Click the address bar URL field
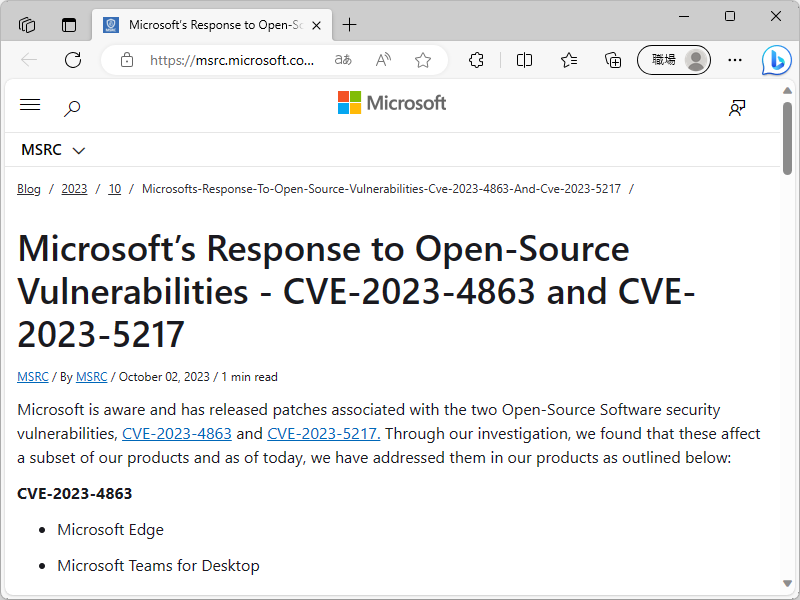The width and height of the screenshot is (800, 600). click(232, 60)
